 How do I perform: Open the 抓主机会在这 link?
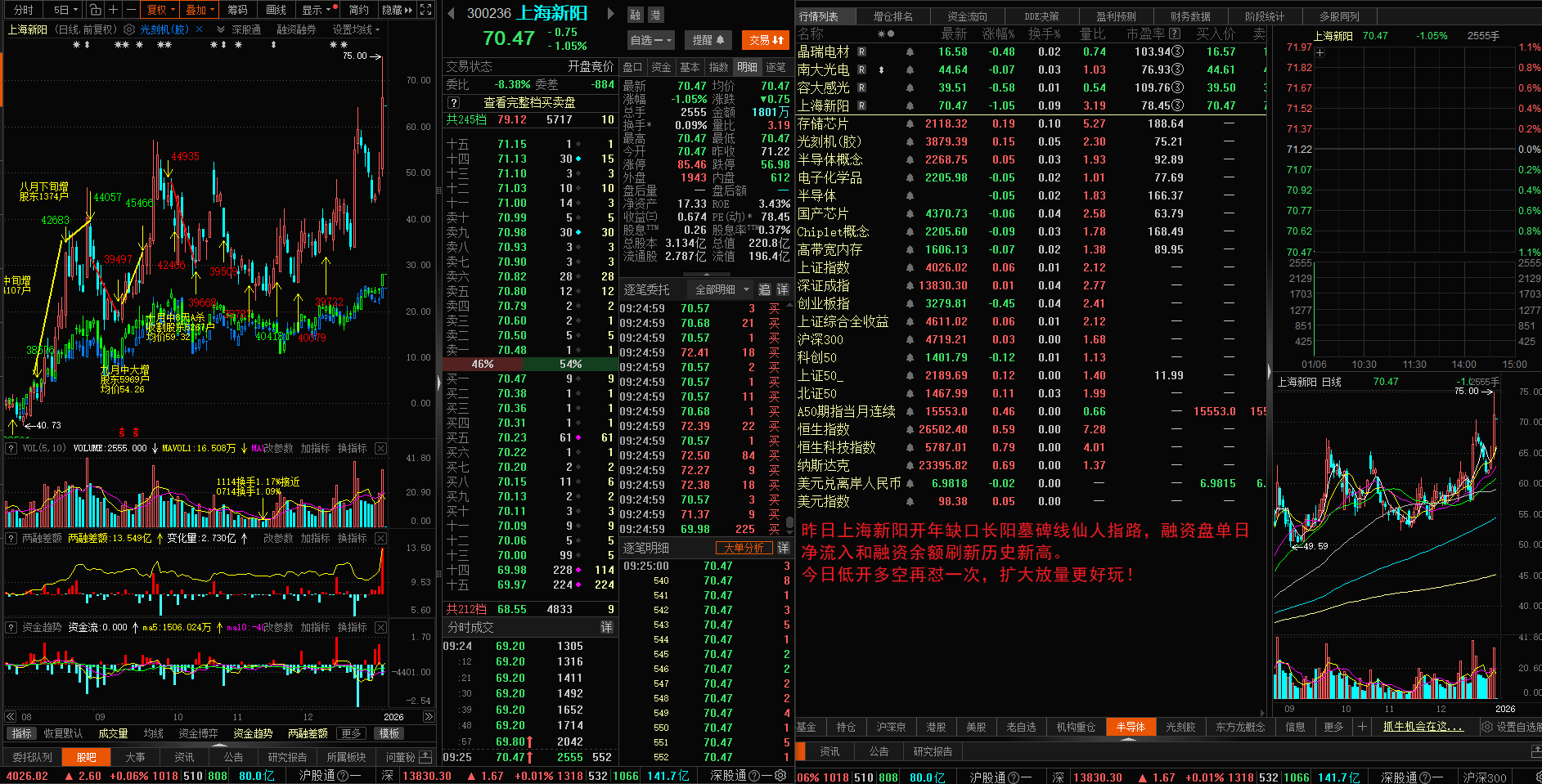click(1423, 727)
